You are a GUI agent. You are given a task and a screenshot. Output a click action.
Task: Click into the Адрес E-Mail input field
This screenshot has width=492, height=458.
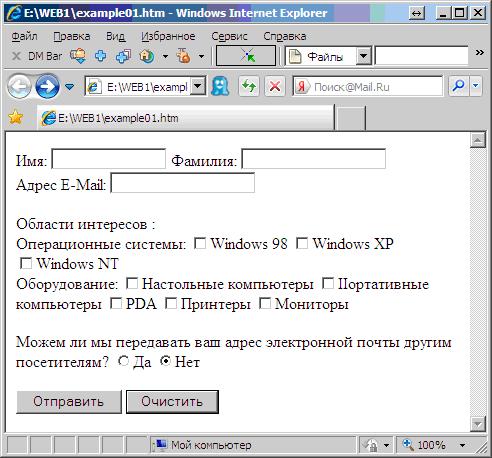[183, 183]
